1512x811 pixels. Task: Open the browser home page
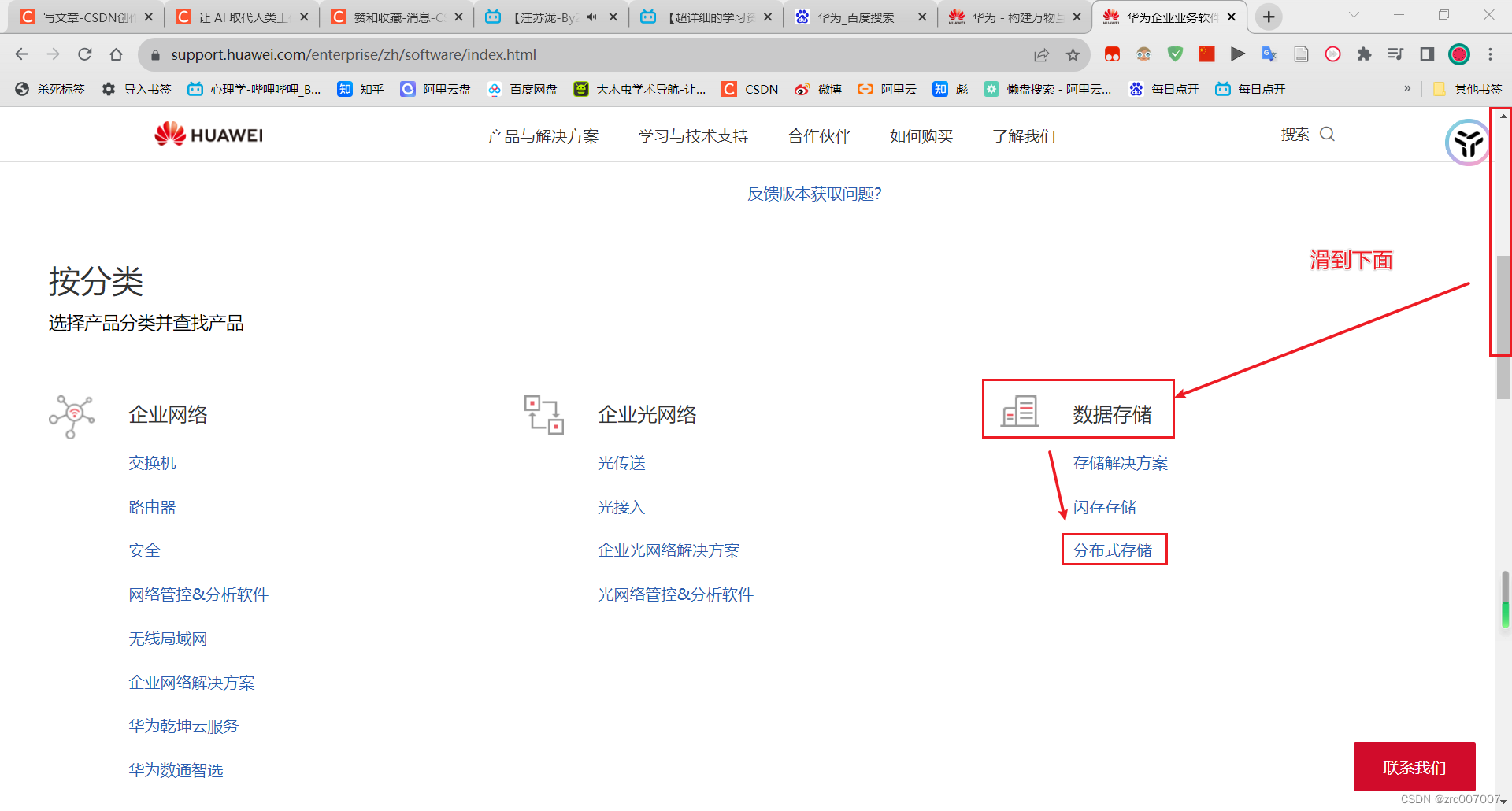point(117,54)
